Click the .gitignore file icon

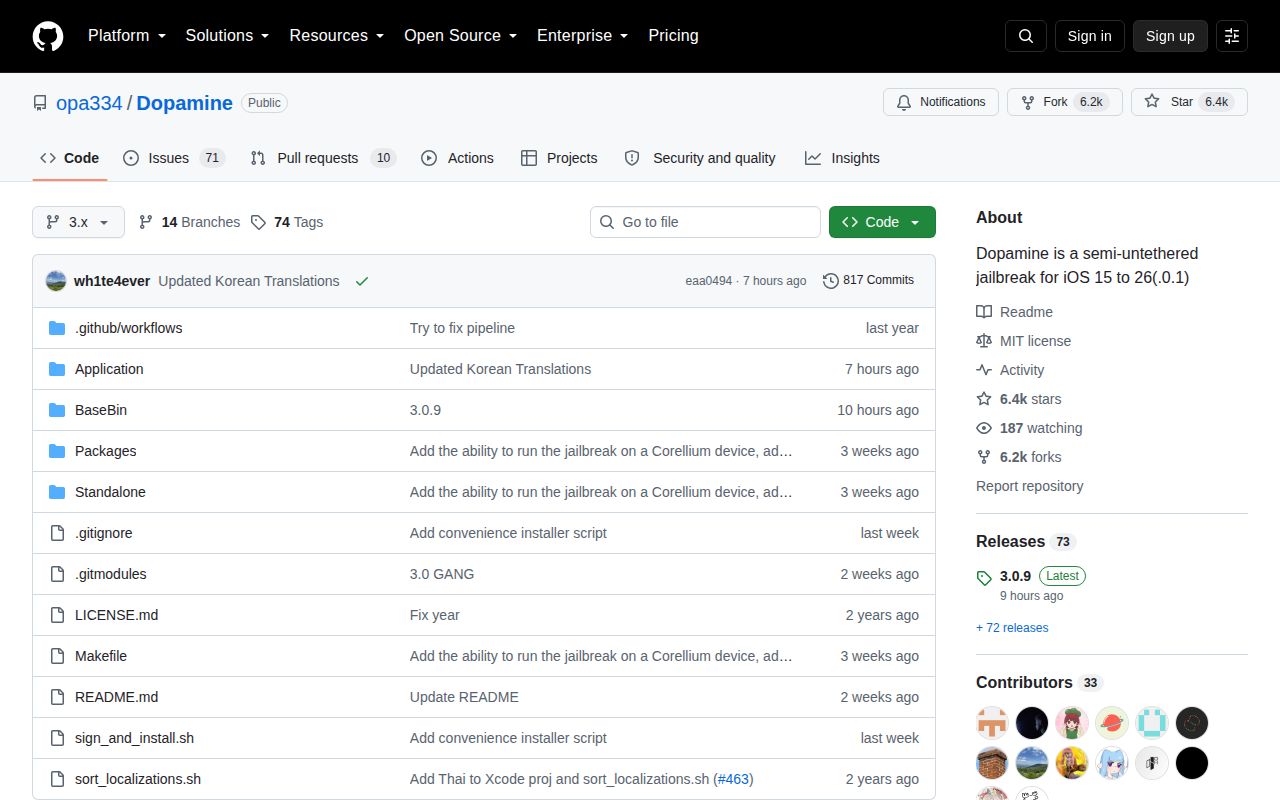57,533
